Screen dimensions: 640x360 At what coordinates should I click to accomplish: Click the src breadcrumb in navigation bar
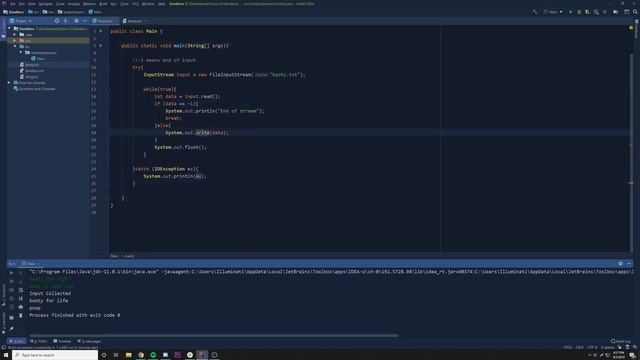click(x=34, y=12)
